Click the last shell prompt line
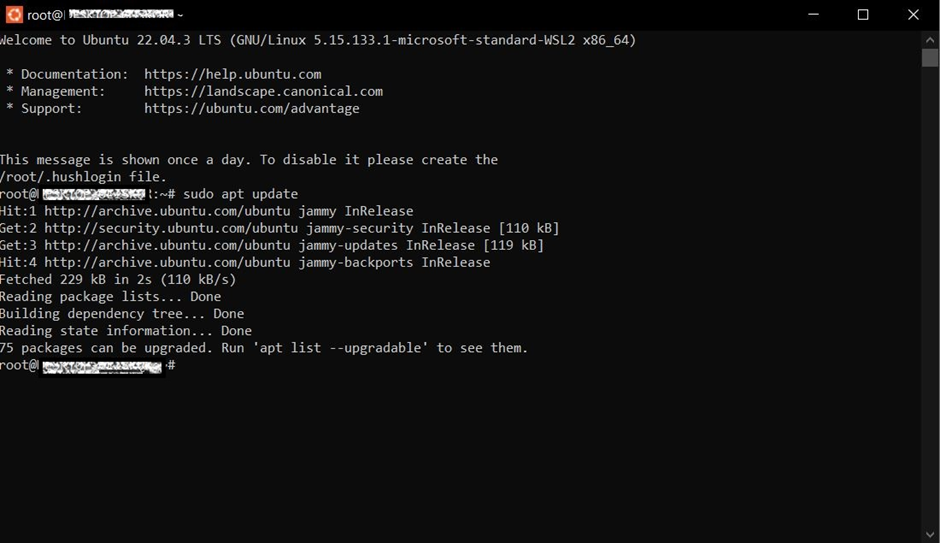This screenshot has width=940, height=543. [88, 366]
